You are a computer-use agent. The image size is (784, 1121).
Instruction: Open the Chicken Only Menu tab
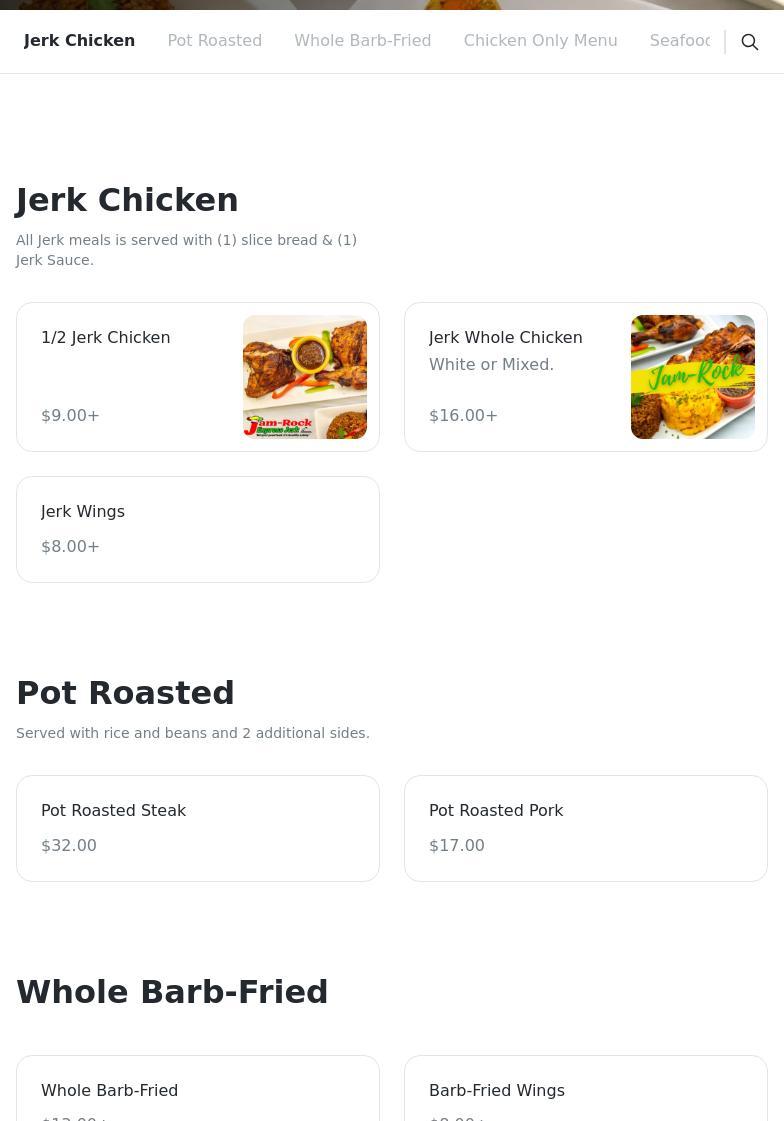(540, 41)
